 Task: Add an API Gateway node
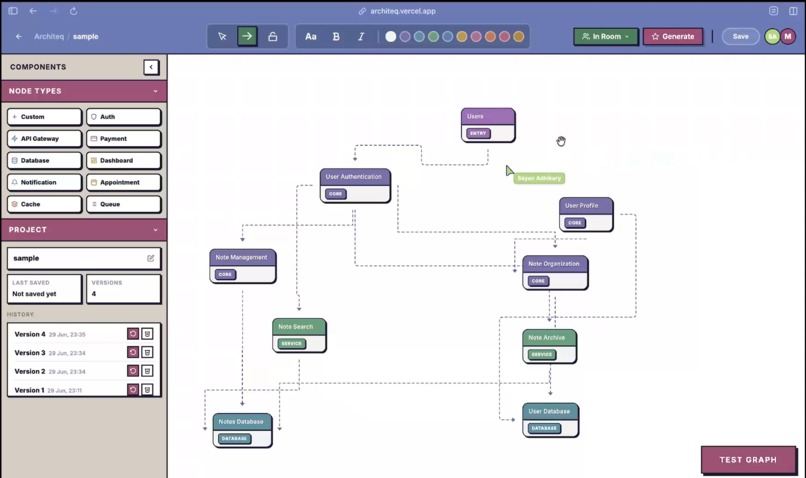(x=45, y=139)
